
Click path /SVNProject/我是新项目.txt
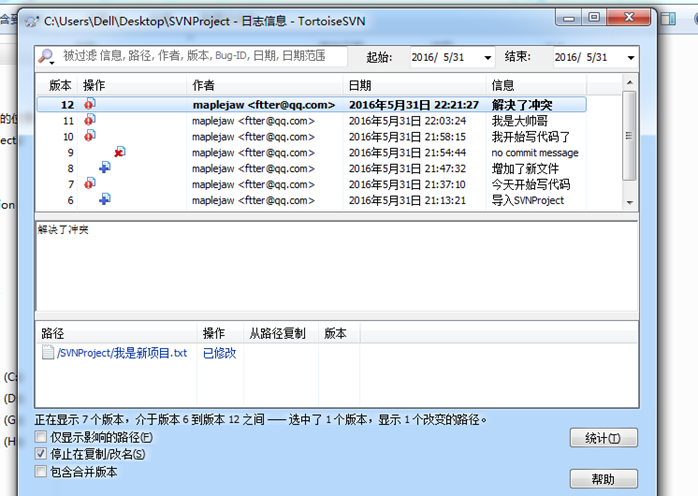coord(122,353)
